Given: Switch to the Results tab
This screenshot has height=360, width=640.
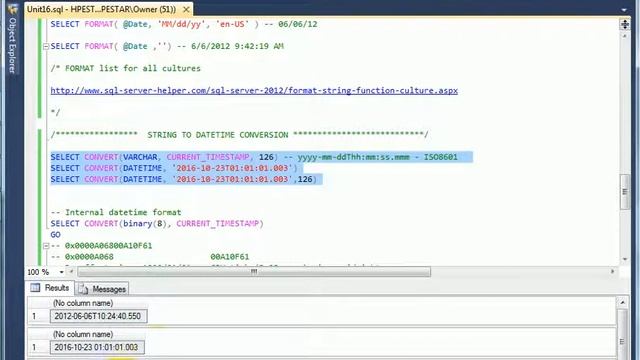Looking at the screenshot, I should [50, 288].
